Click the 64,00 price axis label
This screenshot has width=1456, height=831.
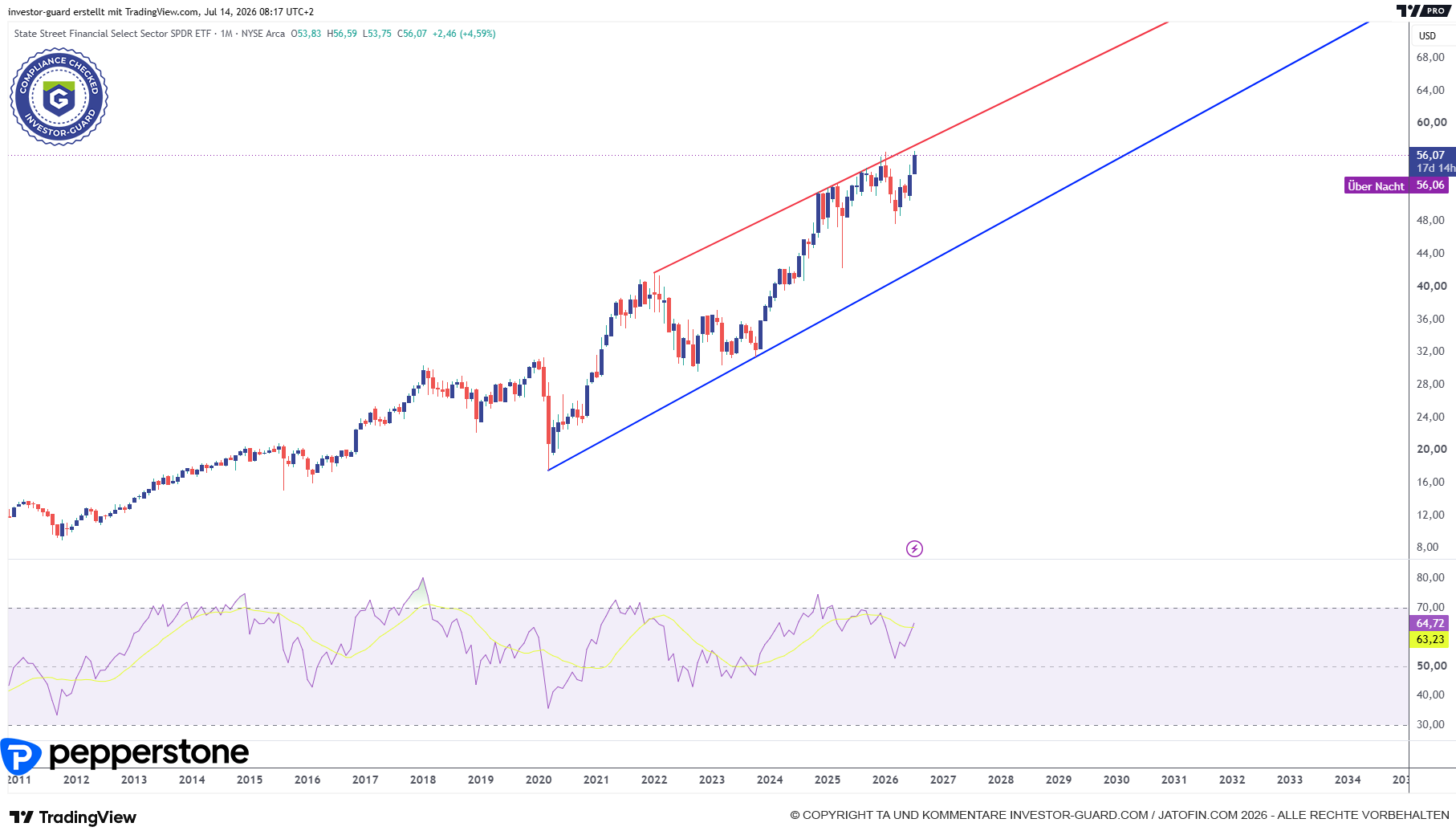click(x=1430, y=90)
